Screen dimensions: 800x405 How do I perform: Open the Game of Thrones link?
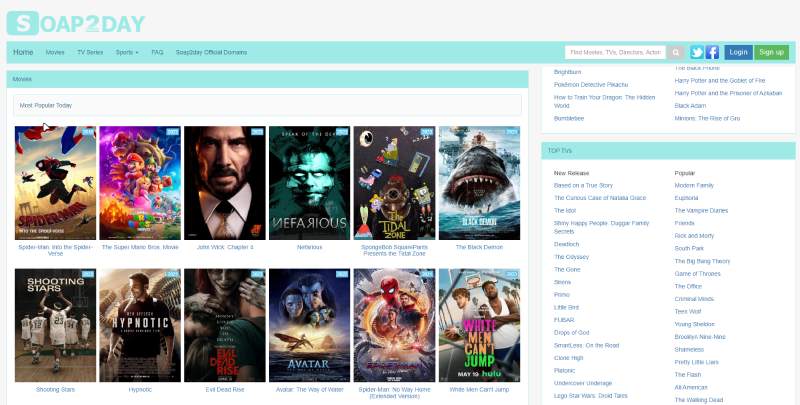pyautogui.click(x=697, y=274)
